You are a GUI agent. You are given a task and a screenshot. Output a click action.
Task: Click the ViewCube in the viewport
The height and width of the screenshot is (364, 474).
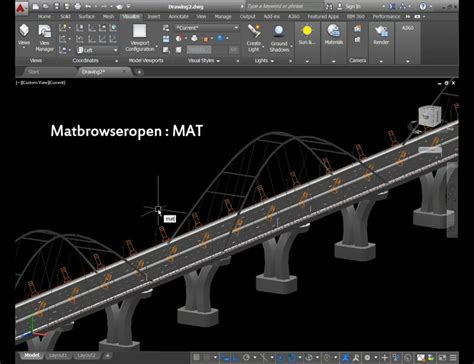click(429, 115)
